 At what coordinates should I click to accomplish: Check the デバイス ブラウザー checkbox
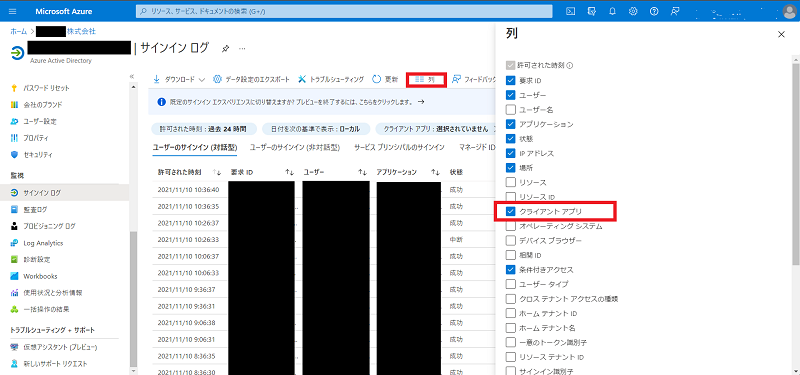(x=511, y=240)
